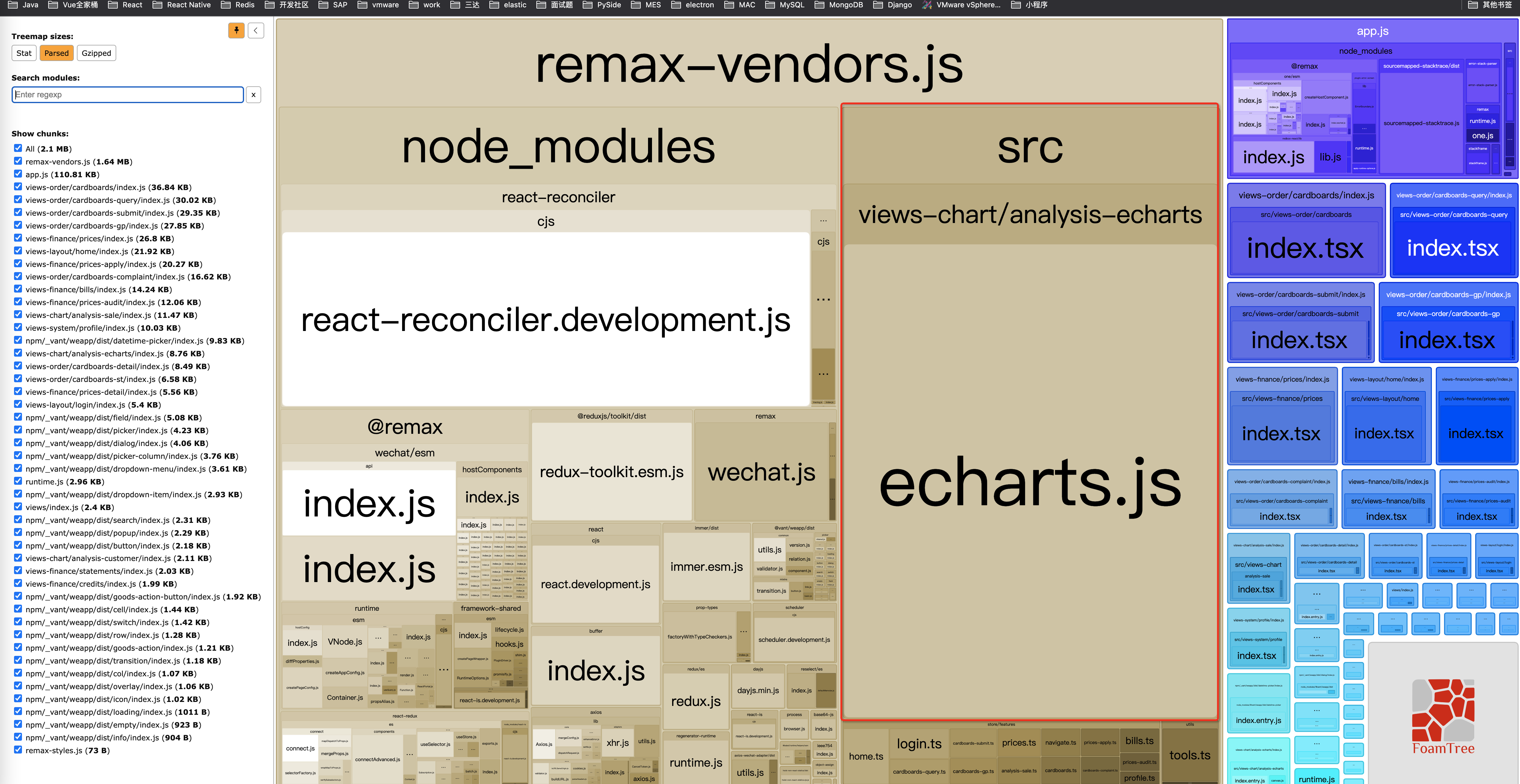The height and width of the screenshot is (784, 1520).
Task: Click the pin sidebar icon
Action: click(x=236, y=31)
